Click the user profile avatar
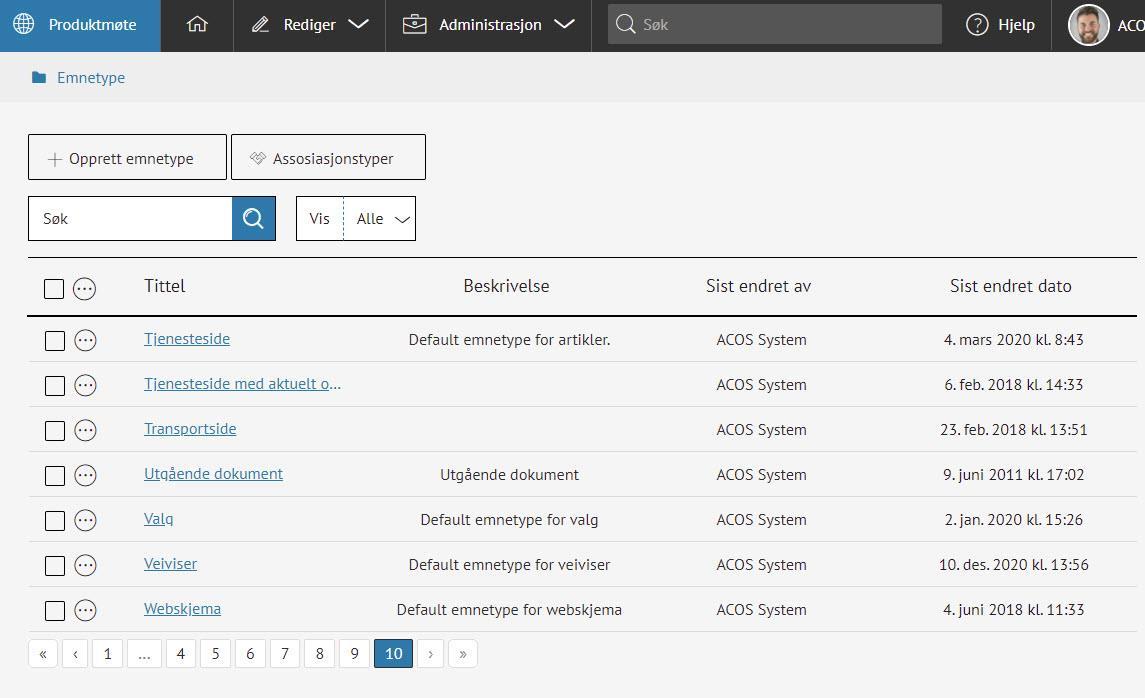This screenshot has height=698, width=1145. pos(1088,25)
